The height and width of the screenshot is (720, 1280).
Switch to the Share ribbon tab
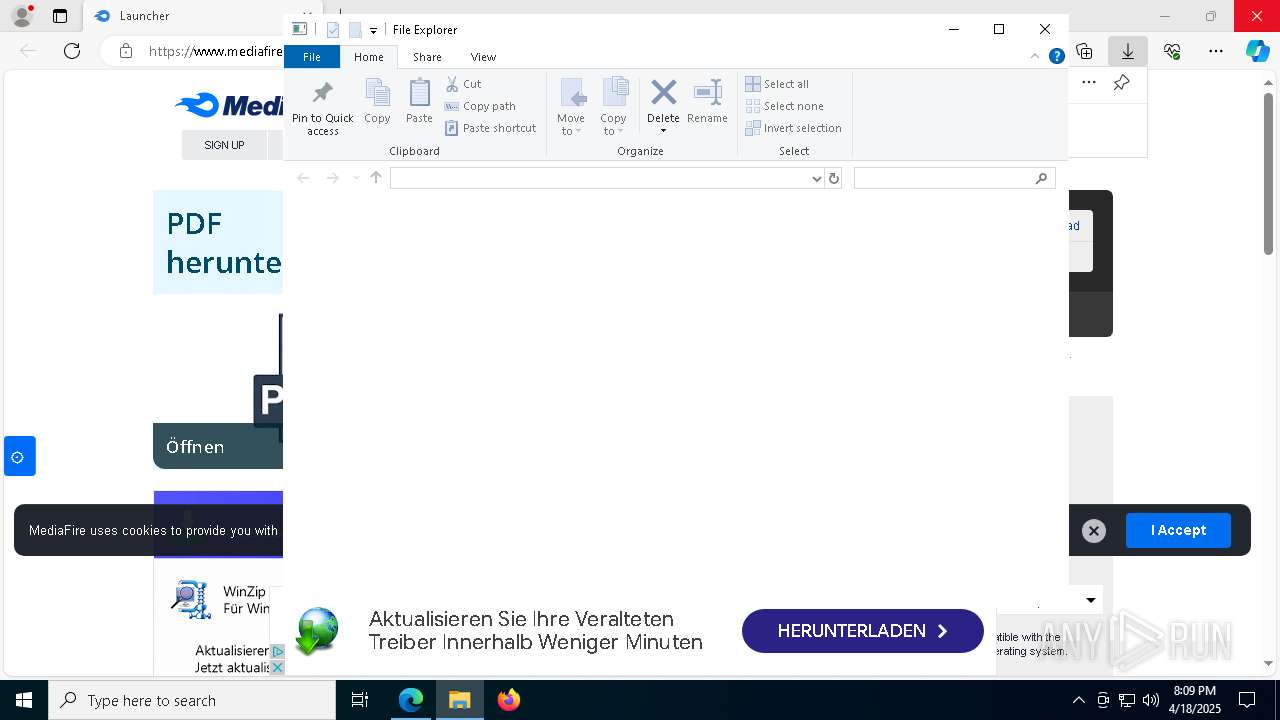pyautogui.click(x=427, y=57)
